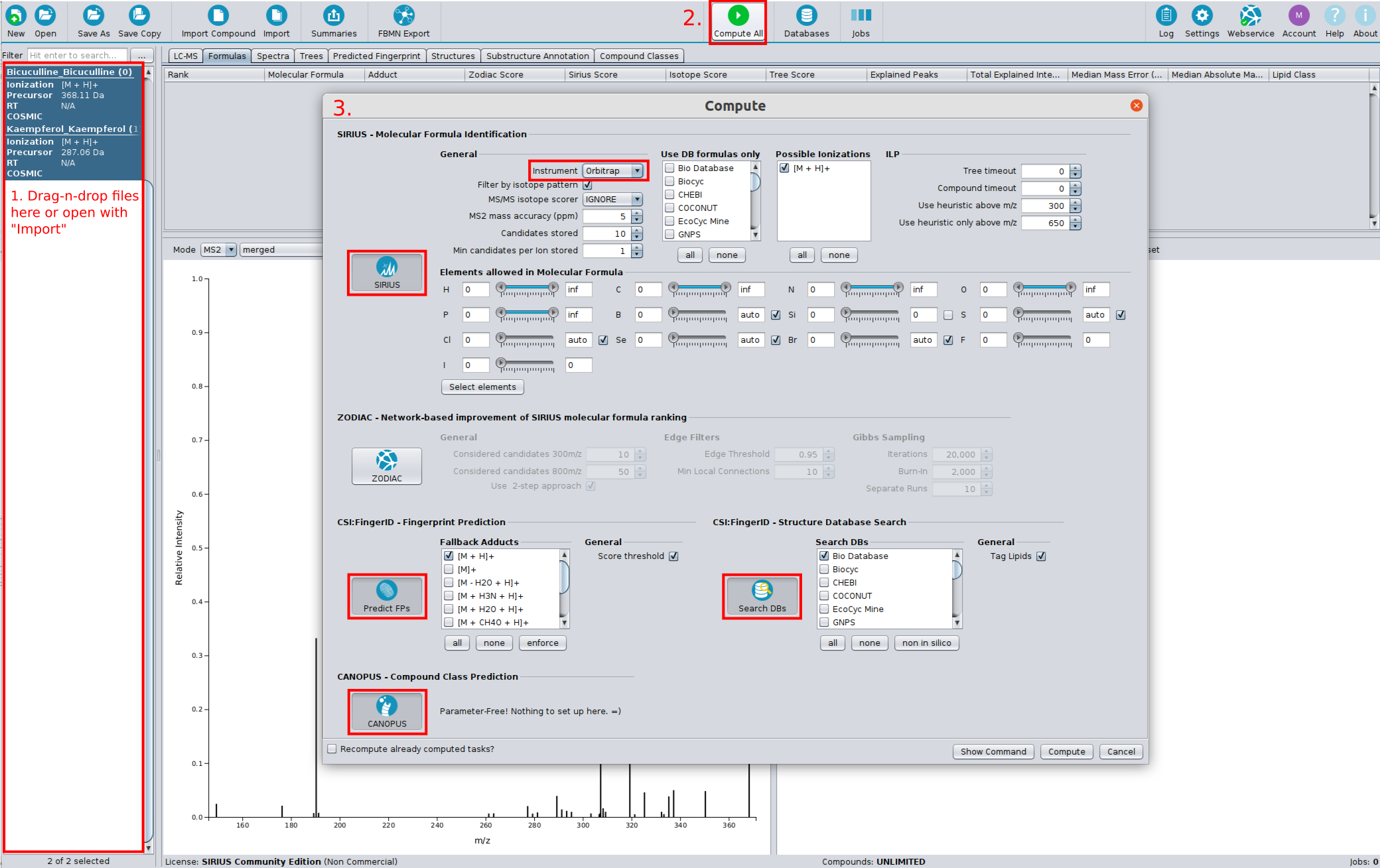Toggle the auto checkbox for Boron
The height and width of the screenshot is (868, 1380).
(776, 315)
